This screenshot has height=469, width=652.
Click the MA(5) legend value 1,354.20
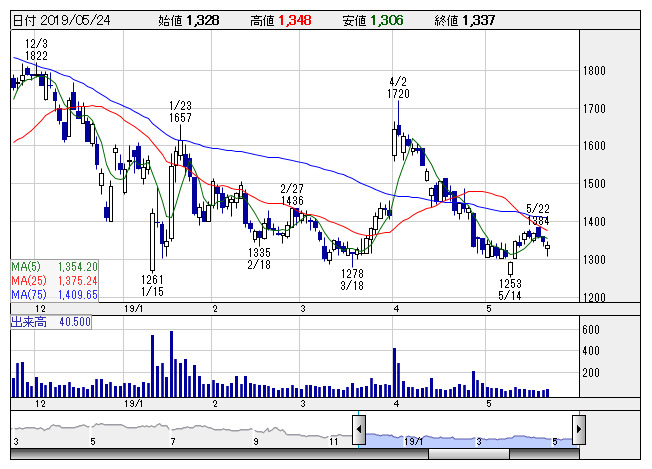(78, 267)
